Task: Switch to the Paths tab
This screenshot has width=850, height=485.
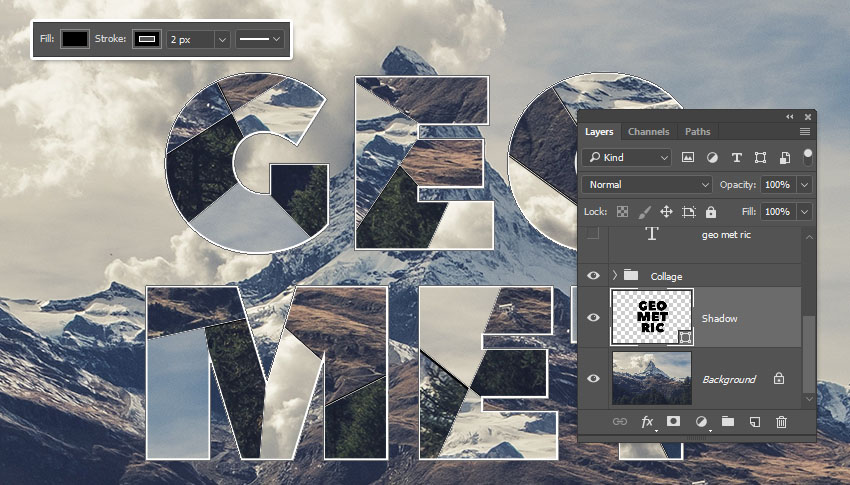Action: (698, 132)
